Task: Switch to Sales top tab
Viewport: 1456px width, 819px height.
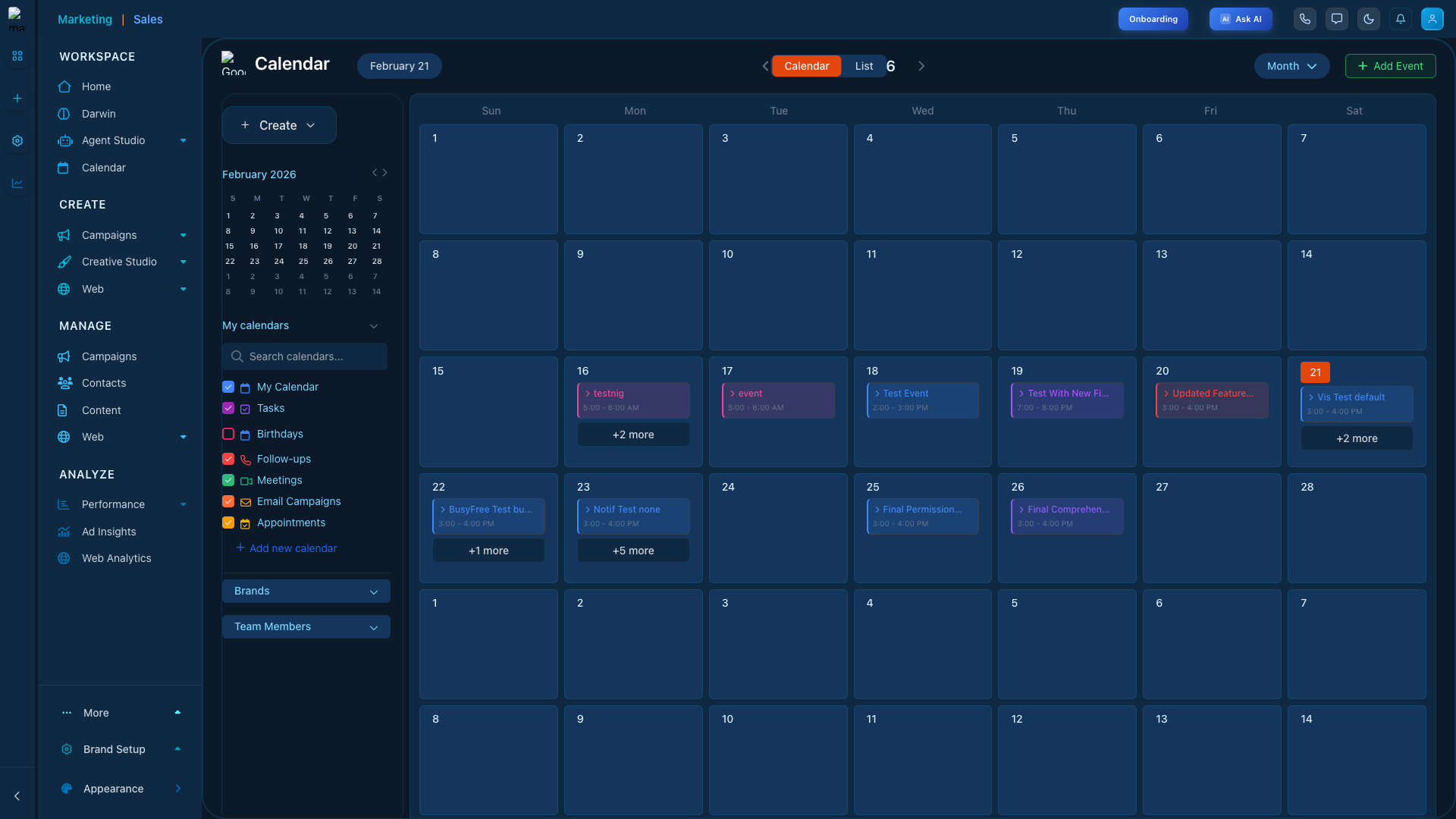Action: [x=148, y=20]
